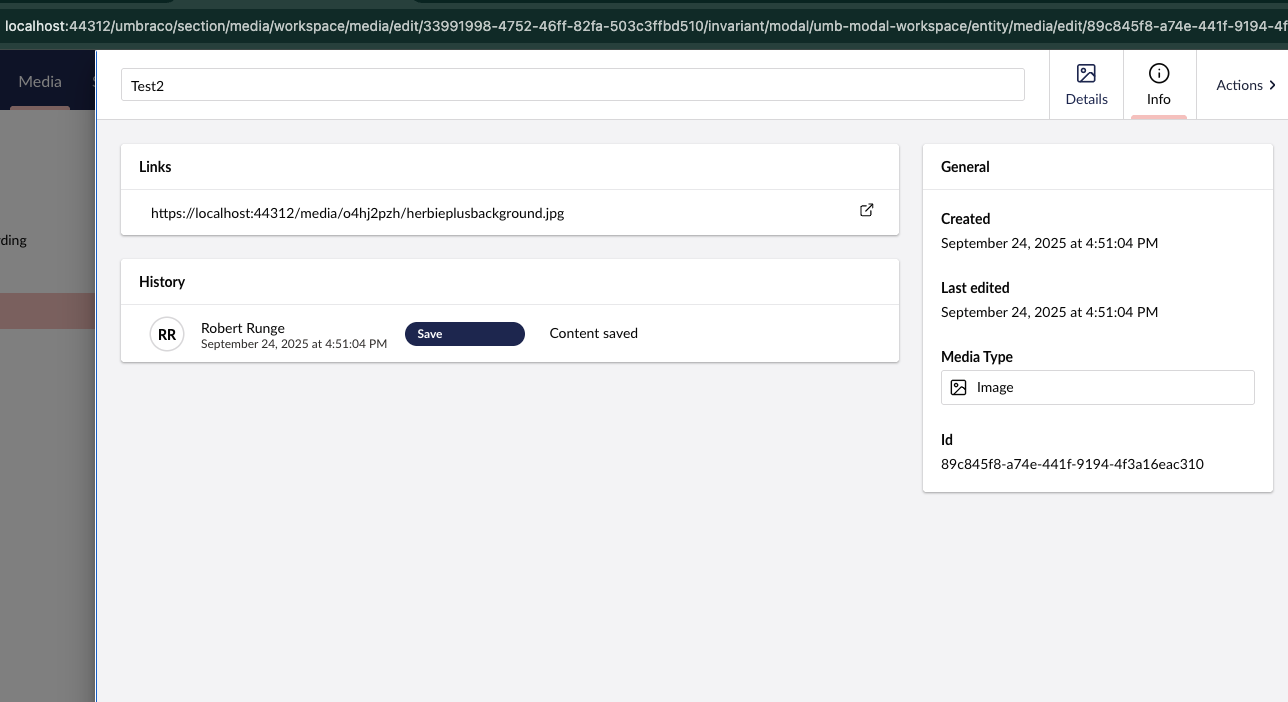Screen dimensions: 1288x702
Task: Switch to the Info tab
Action: point(1159,85)
